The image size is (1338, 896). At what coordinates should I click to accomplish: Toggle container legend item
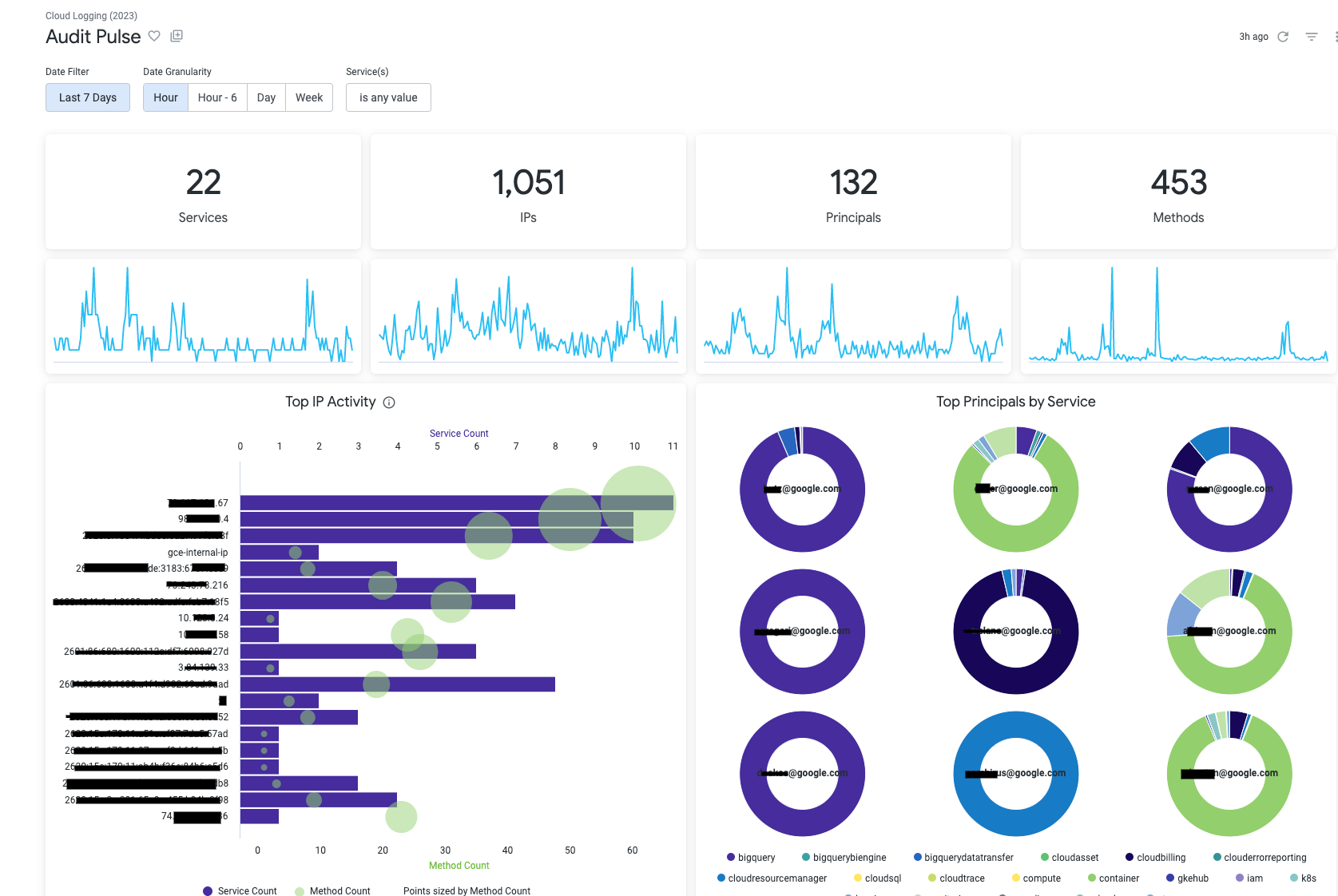1114,878
